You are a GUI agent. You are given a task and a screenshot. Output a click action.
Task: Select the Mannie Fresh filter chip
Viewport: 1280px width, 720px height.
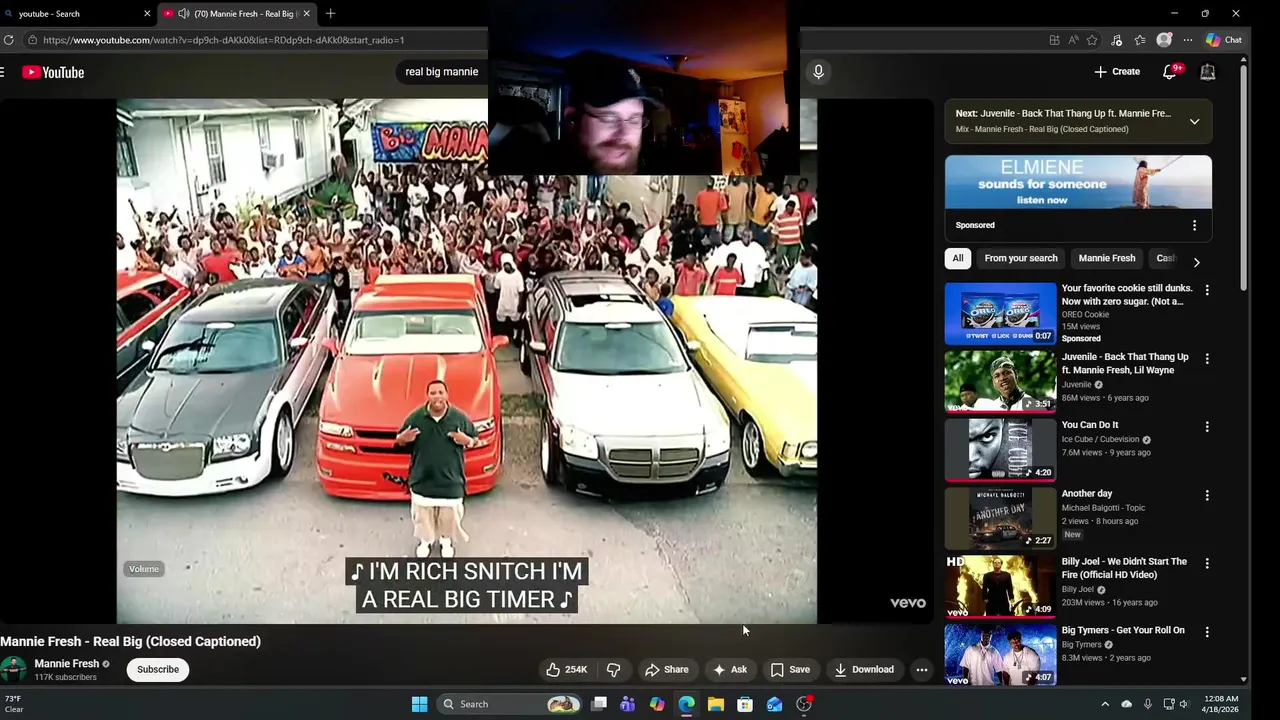[x=1107, y=258]
